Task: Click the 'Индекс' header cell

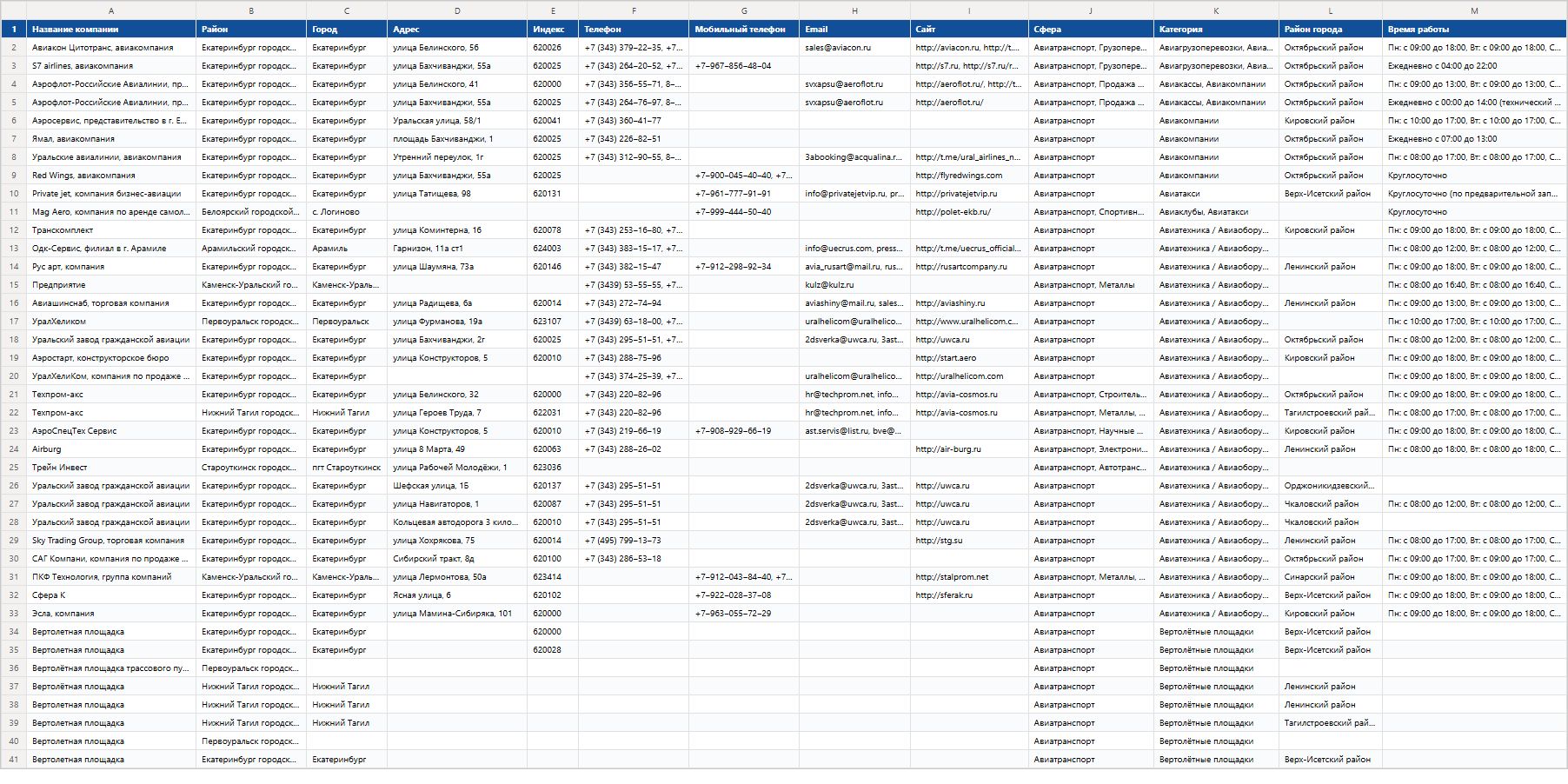Action: tap(553, 30)
